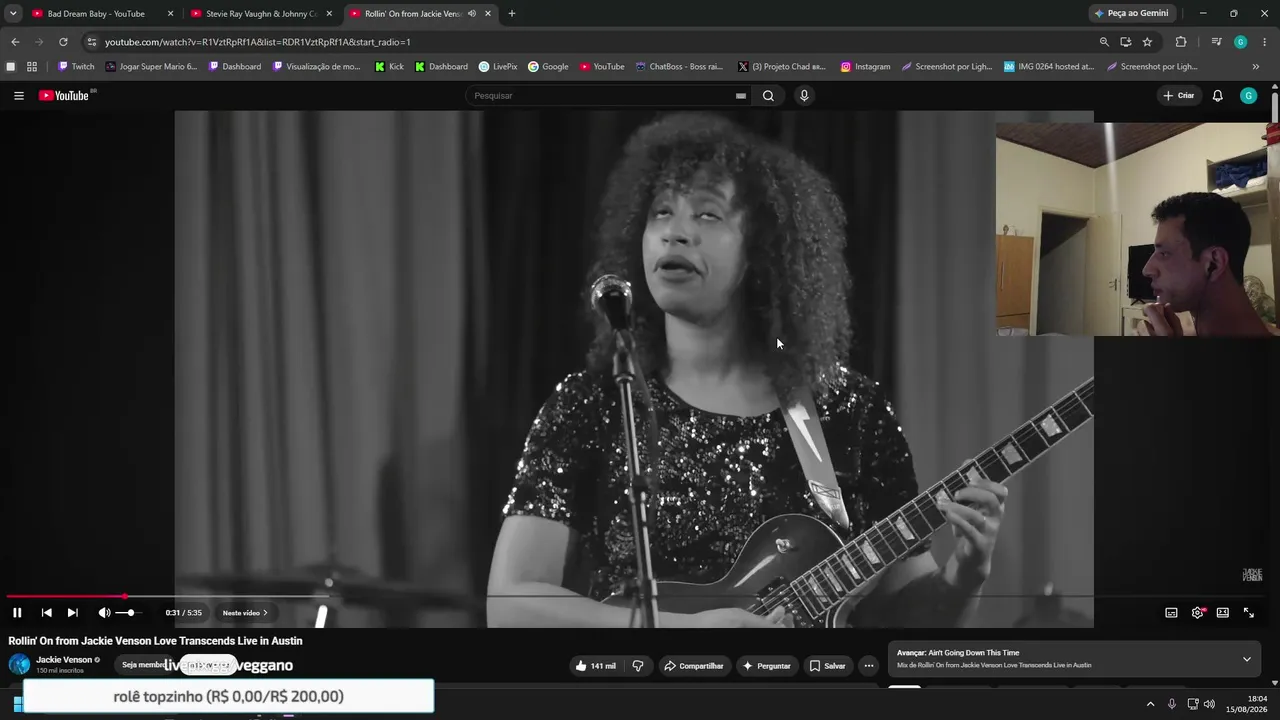Dislike the video
1280x720 pixels.
pos(638,666)
